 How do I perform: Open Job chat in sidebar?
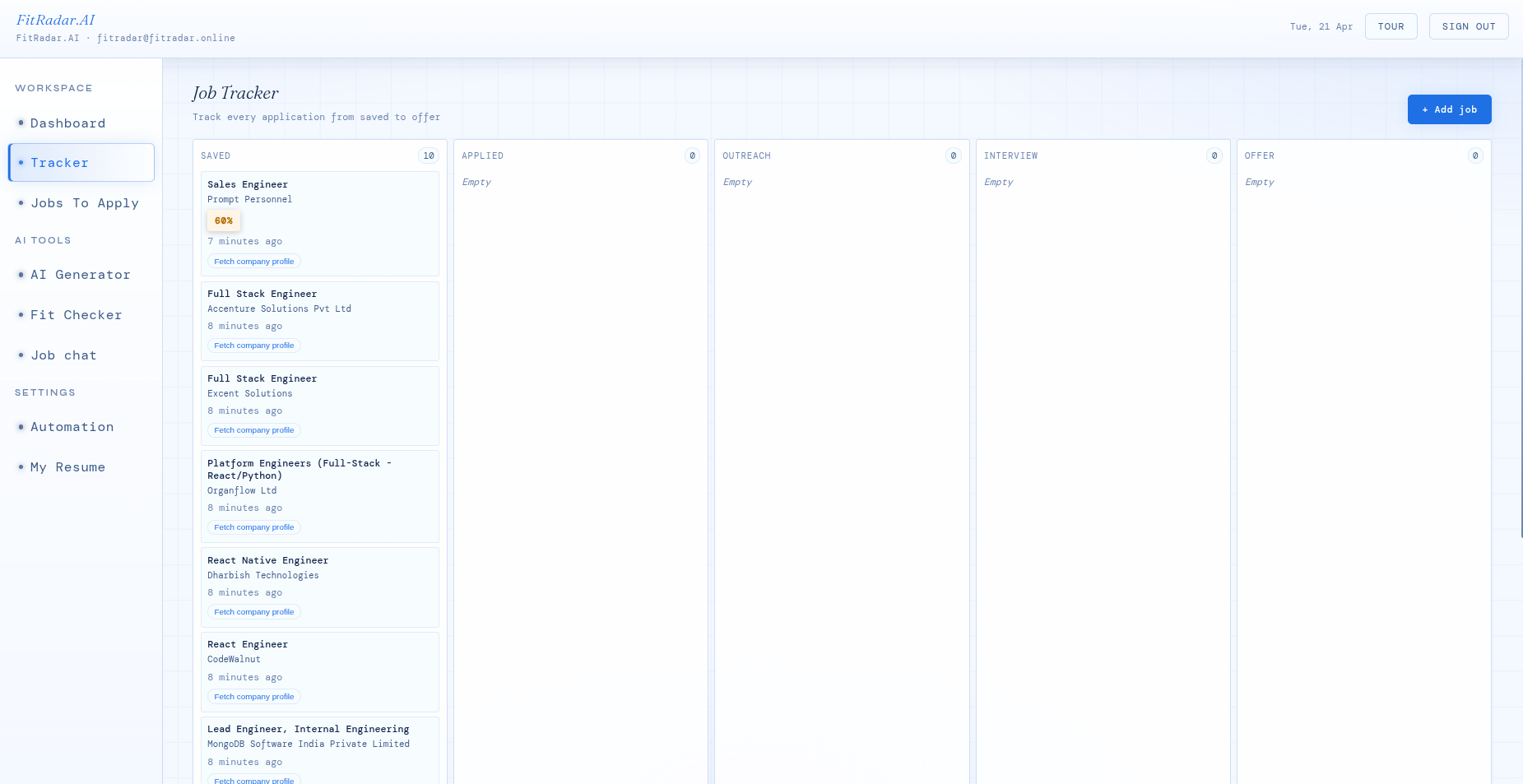81,355
